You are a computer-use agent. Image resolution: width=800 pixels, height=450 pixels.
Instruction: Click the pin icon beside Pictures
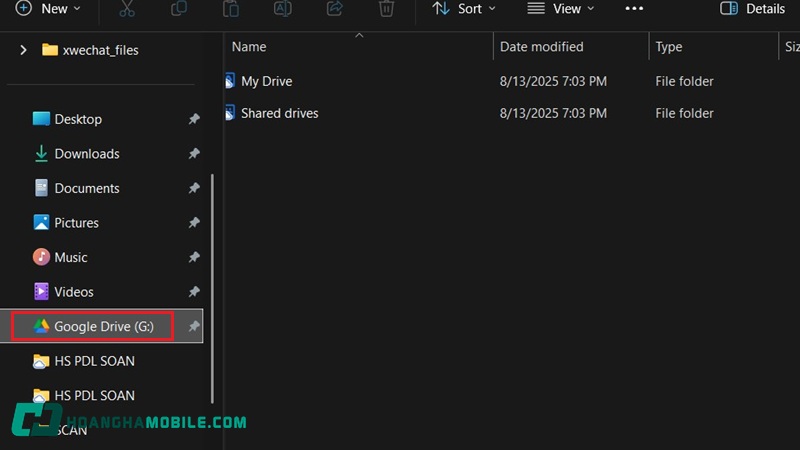[x=194, y=223]
